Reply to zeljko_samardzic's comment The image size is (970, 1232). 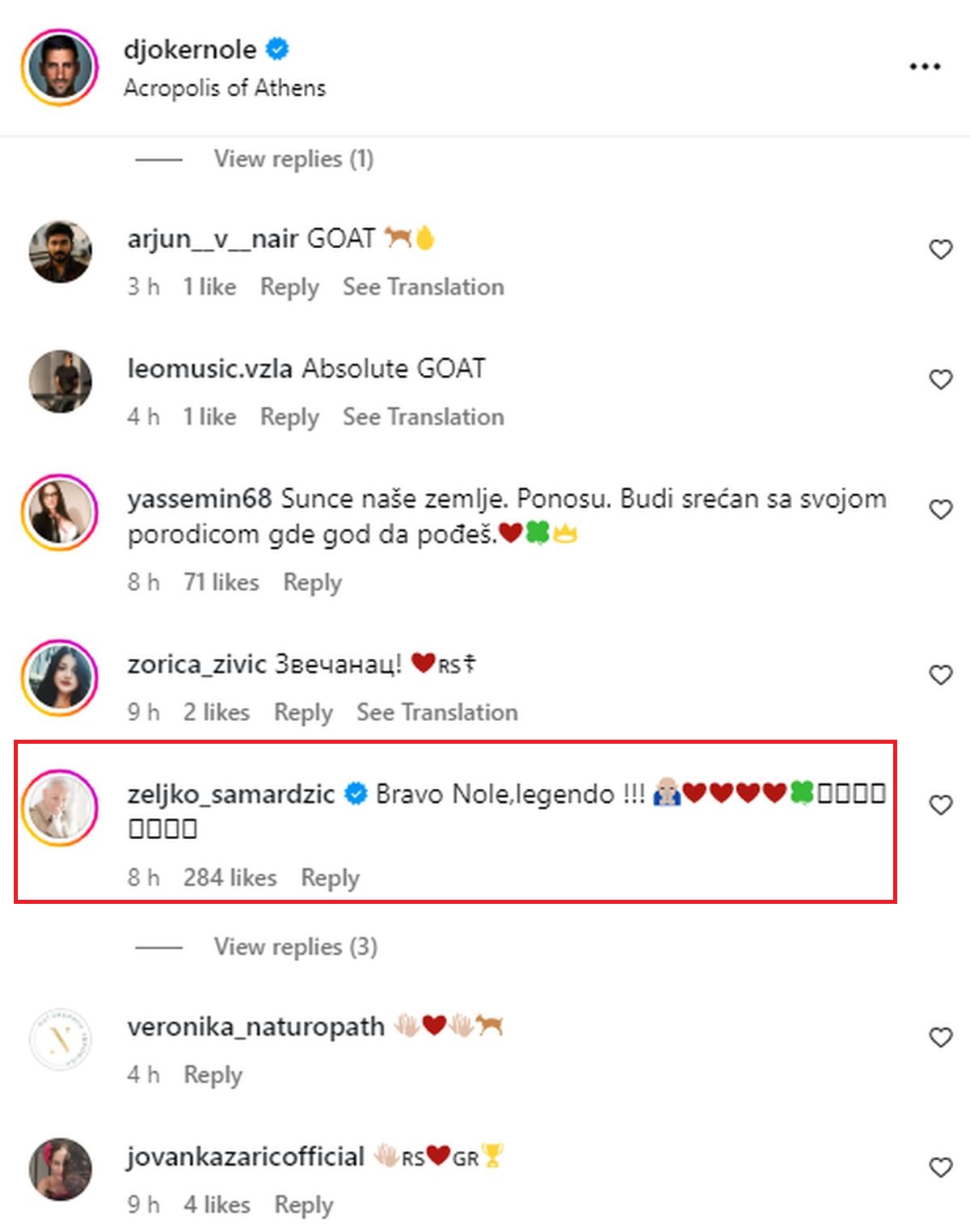[x=330, y=878]
